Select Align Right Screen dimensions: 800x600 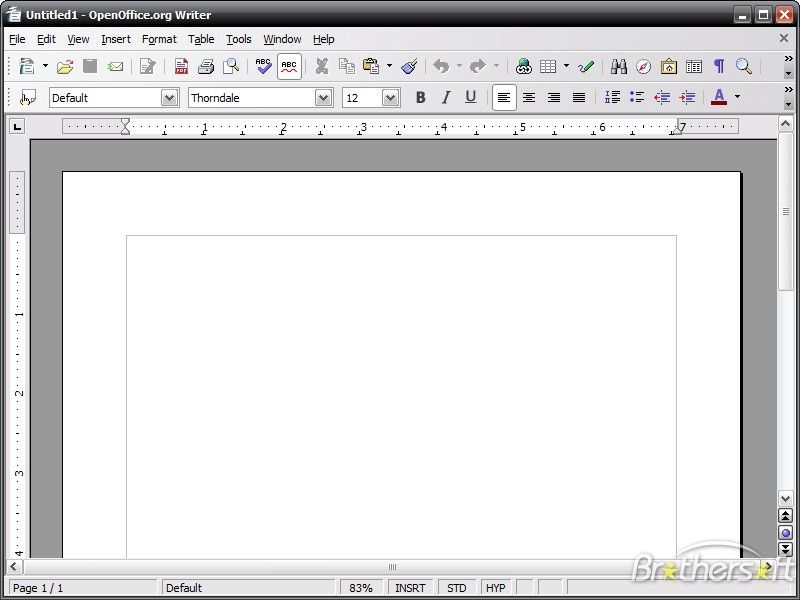point(554,97)
